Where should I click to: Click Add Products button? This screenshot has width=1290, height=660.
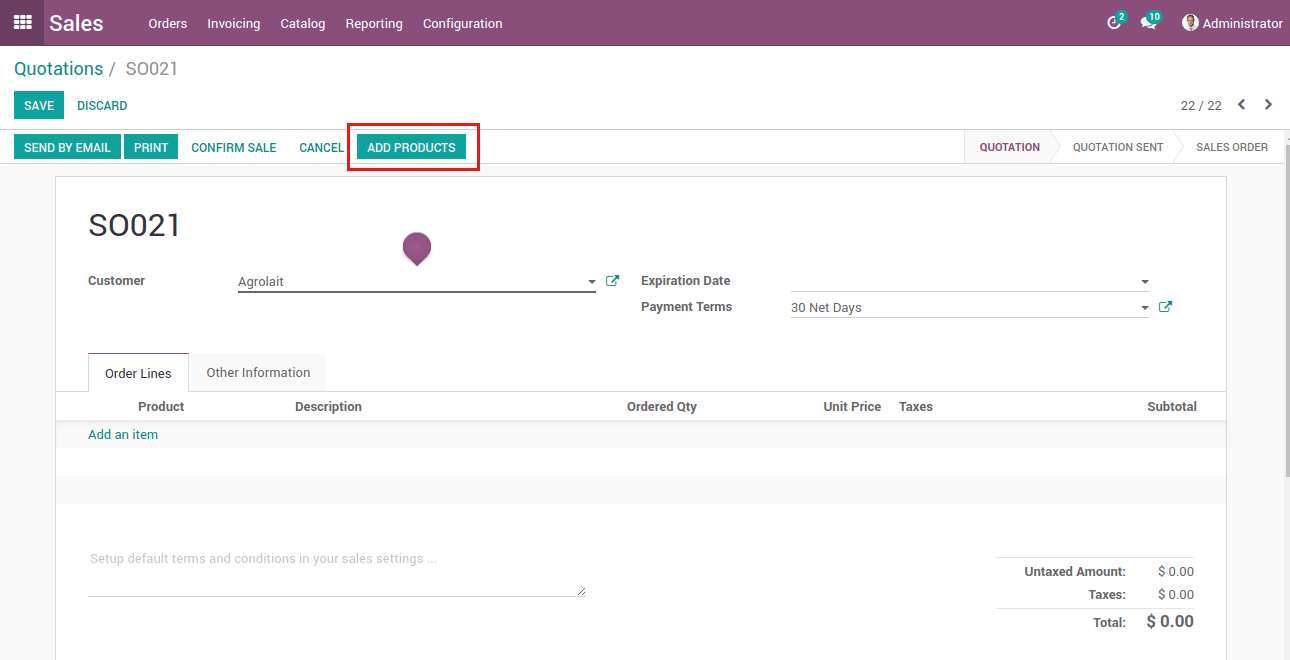(411, 147)
